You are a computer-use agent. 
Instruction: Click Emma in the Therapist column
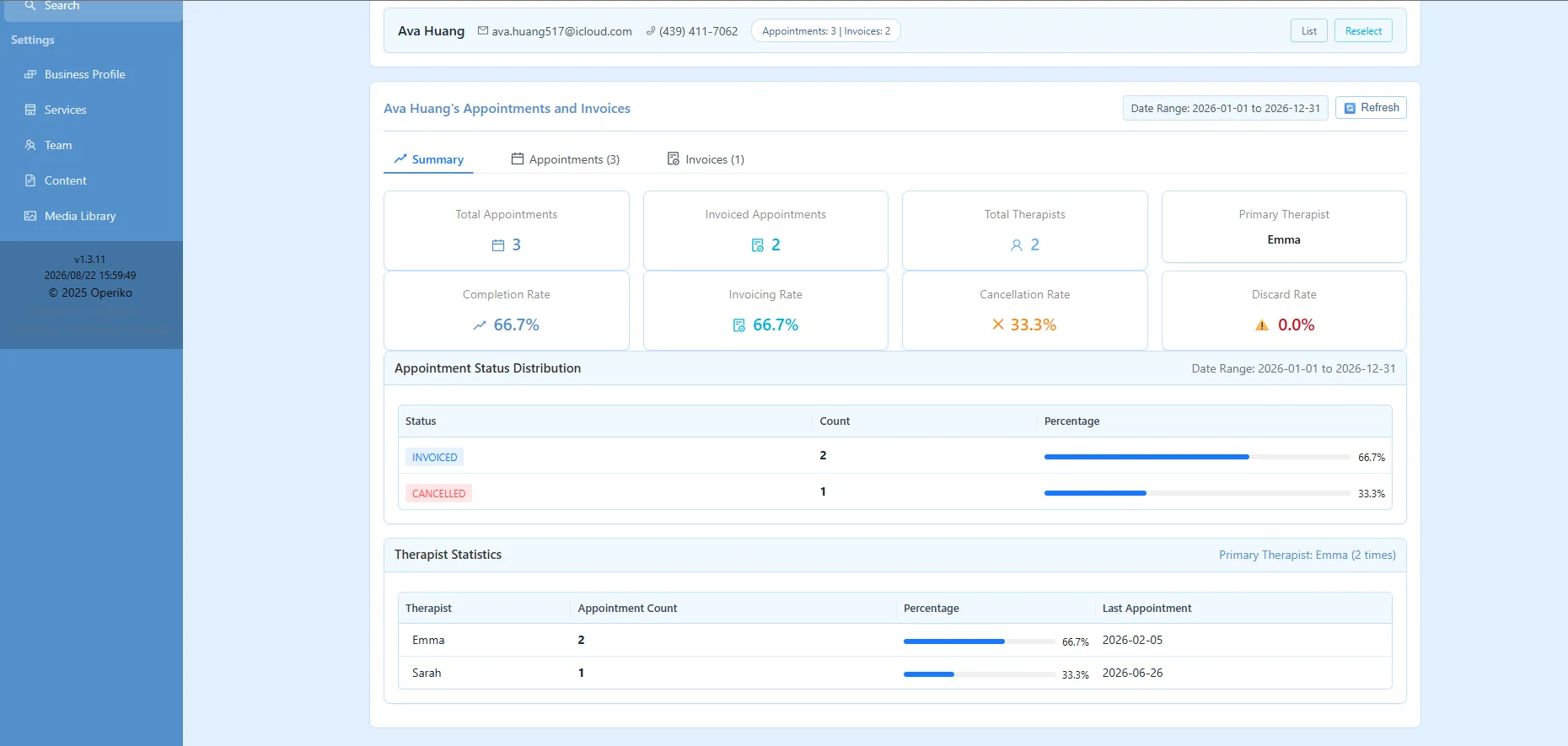428,640
